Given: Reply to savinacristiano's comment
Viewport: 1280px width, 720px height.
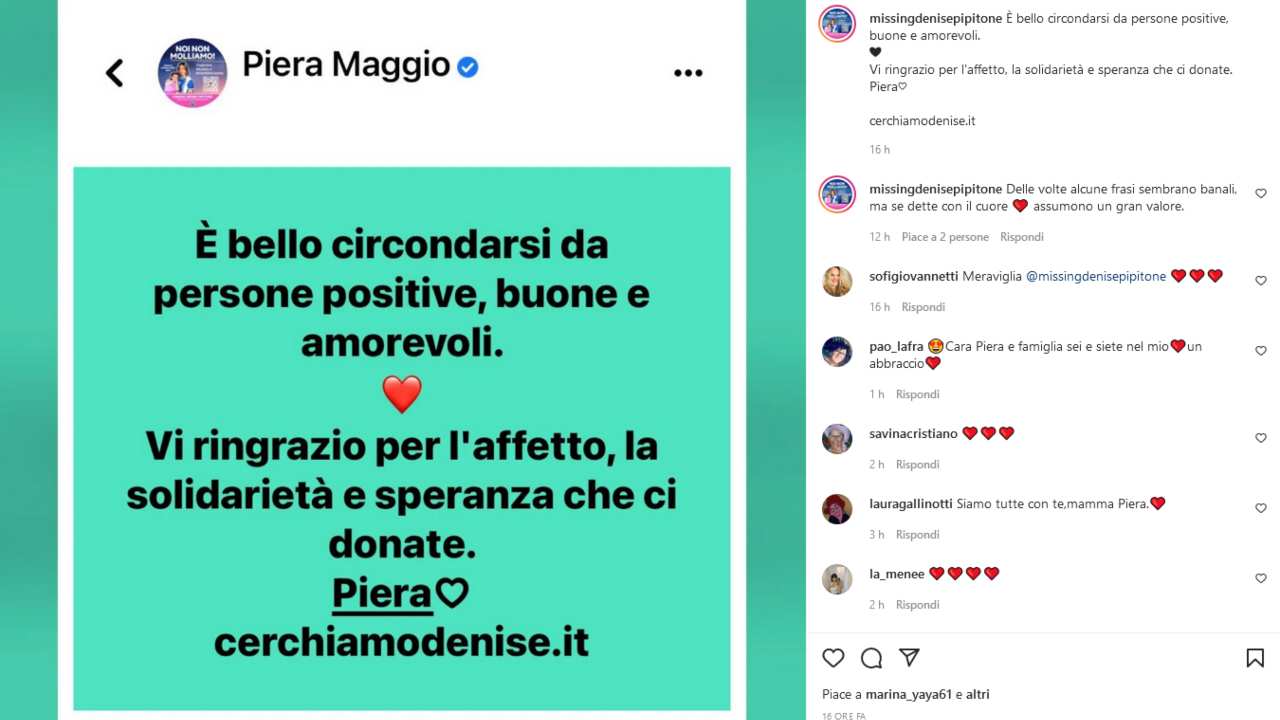Looking at the screenshot, I should coord(917,464).
